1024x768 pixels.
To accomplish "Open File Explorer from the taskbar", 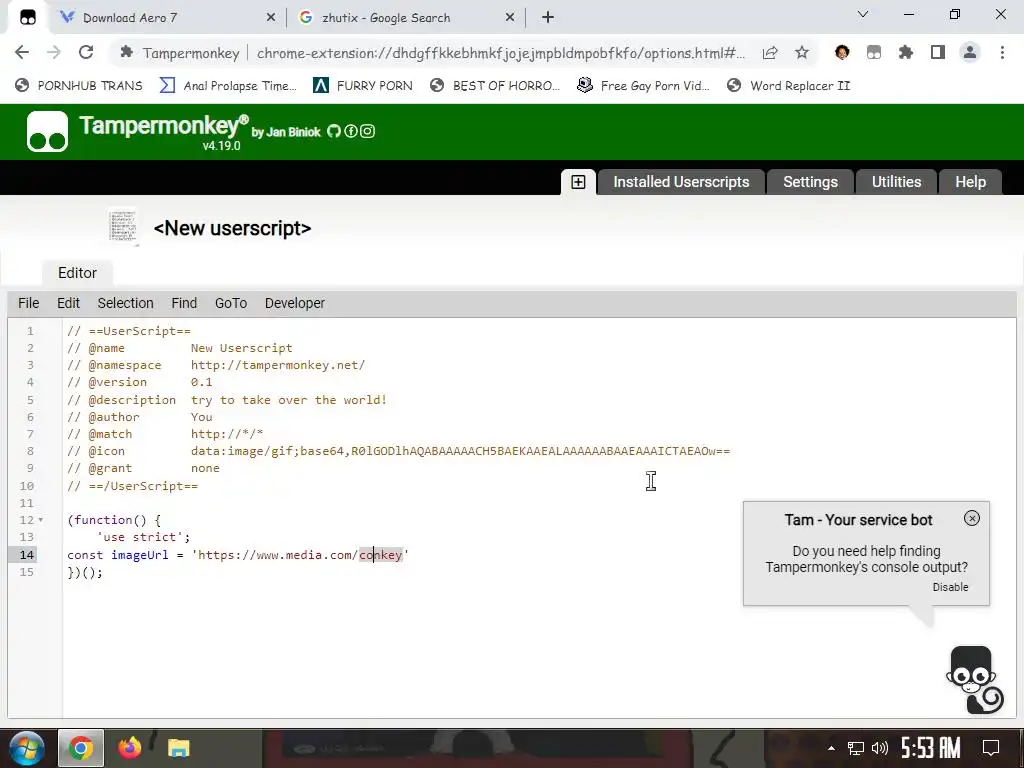I will click(178, 748).
